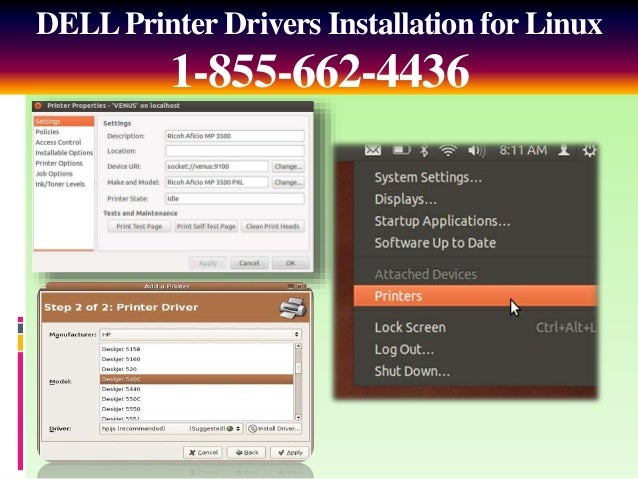Click the Print Test Page button
Screen dimensions: 638x479
139,226
